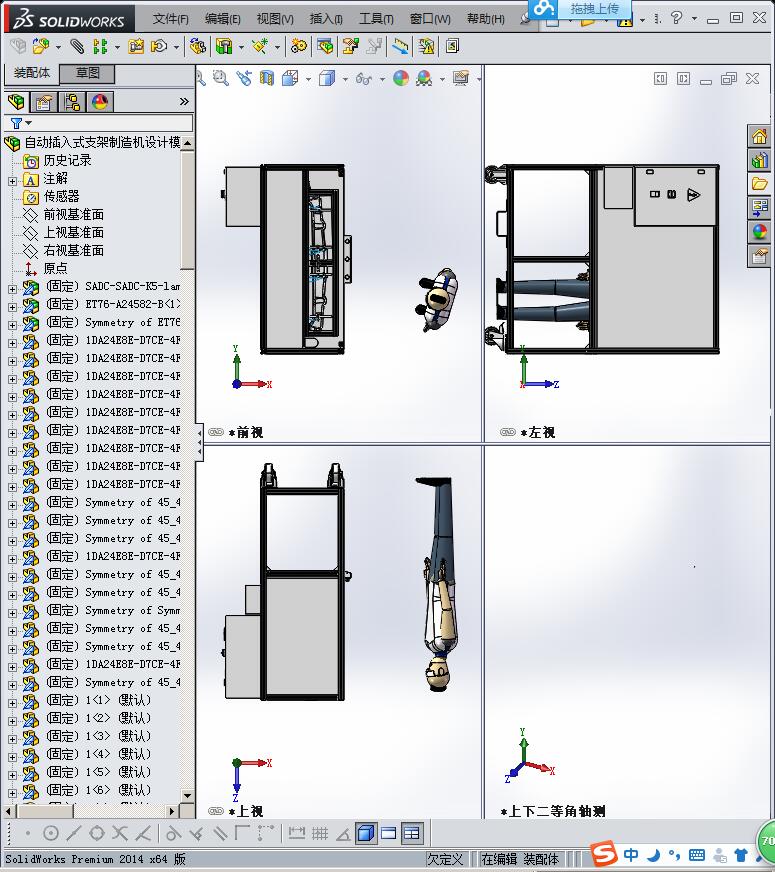The width and height of the screenshot is (775, 872).
Task: Click feature tree scroll down arrow
Action: pos(187,796)
